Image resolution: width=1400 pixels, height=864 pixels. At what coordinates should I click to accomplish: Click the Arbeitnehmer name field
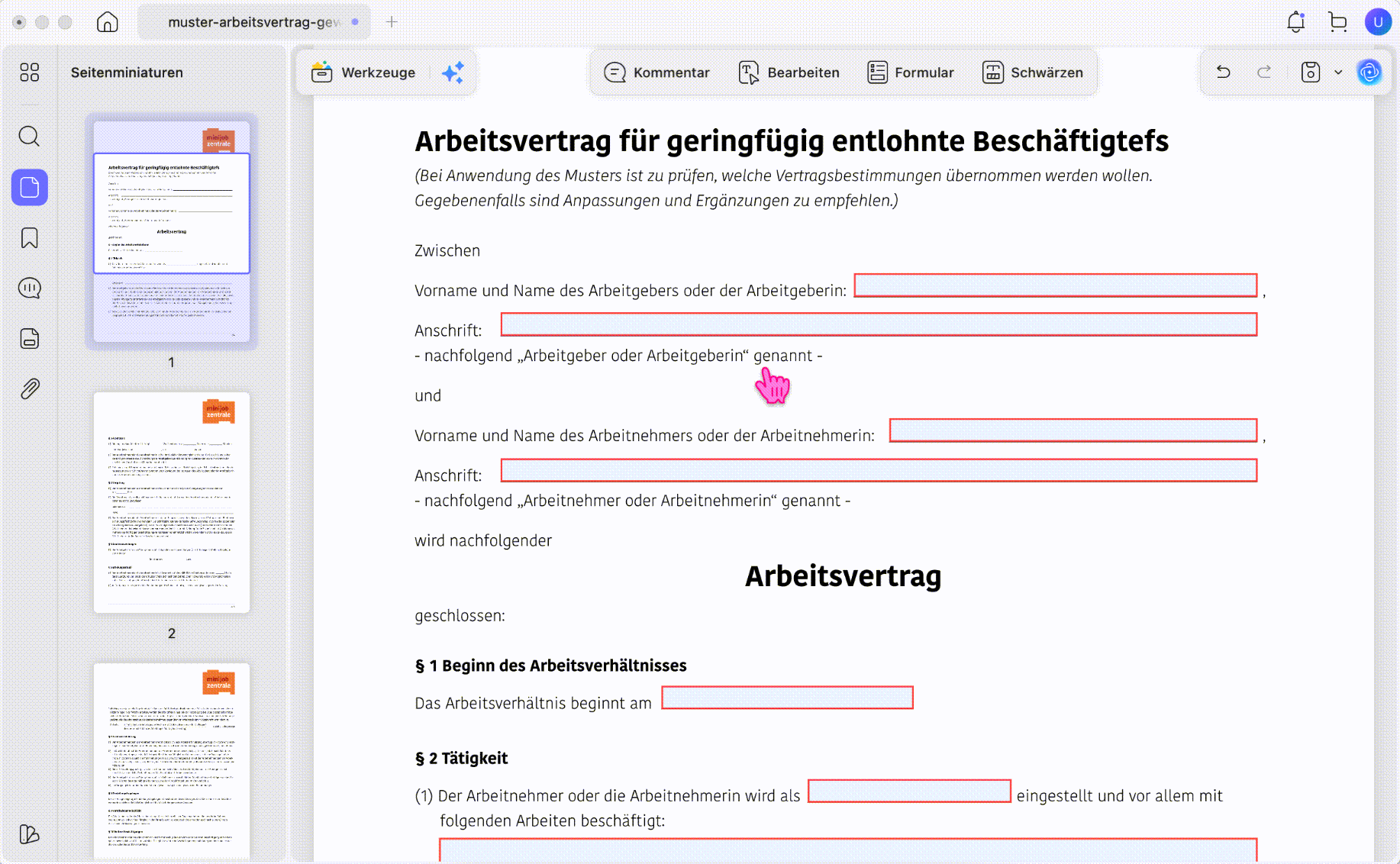1073,430
